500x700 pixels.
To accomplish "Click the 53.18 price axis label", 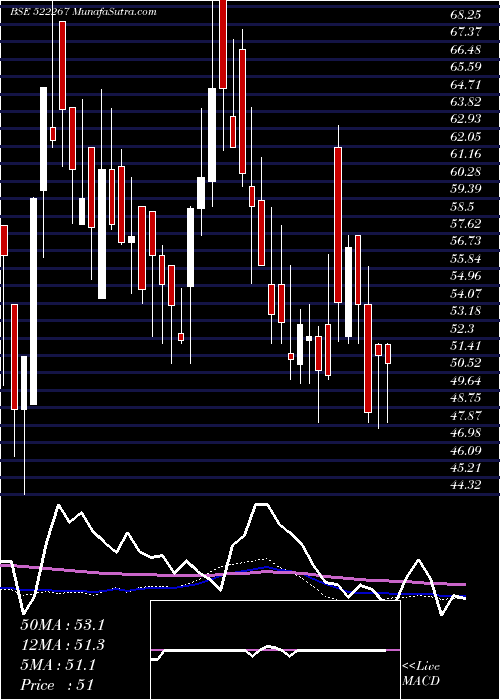I will click(x=466, y=311).
